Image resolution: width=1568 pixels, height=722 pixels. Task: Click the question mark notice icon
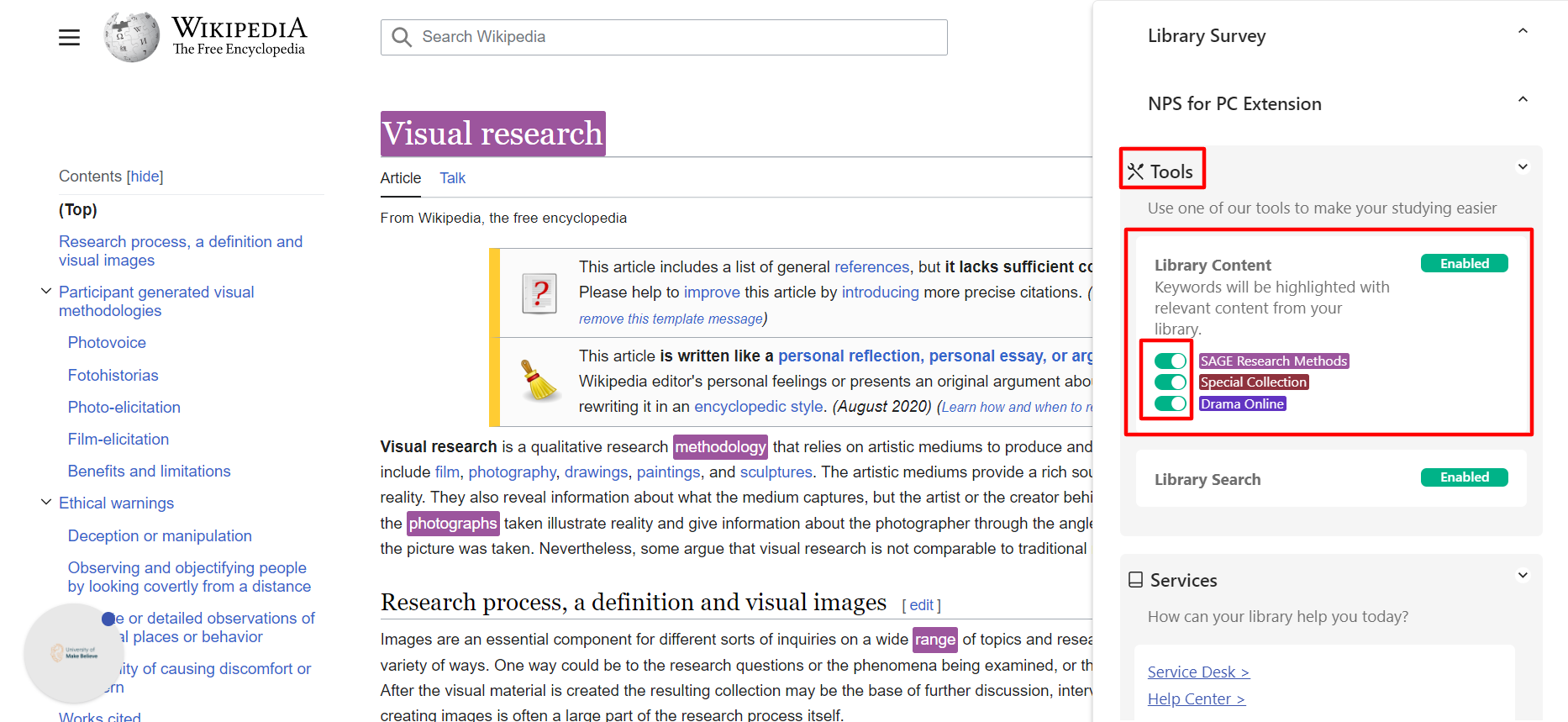point(539,293)
